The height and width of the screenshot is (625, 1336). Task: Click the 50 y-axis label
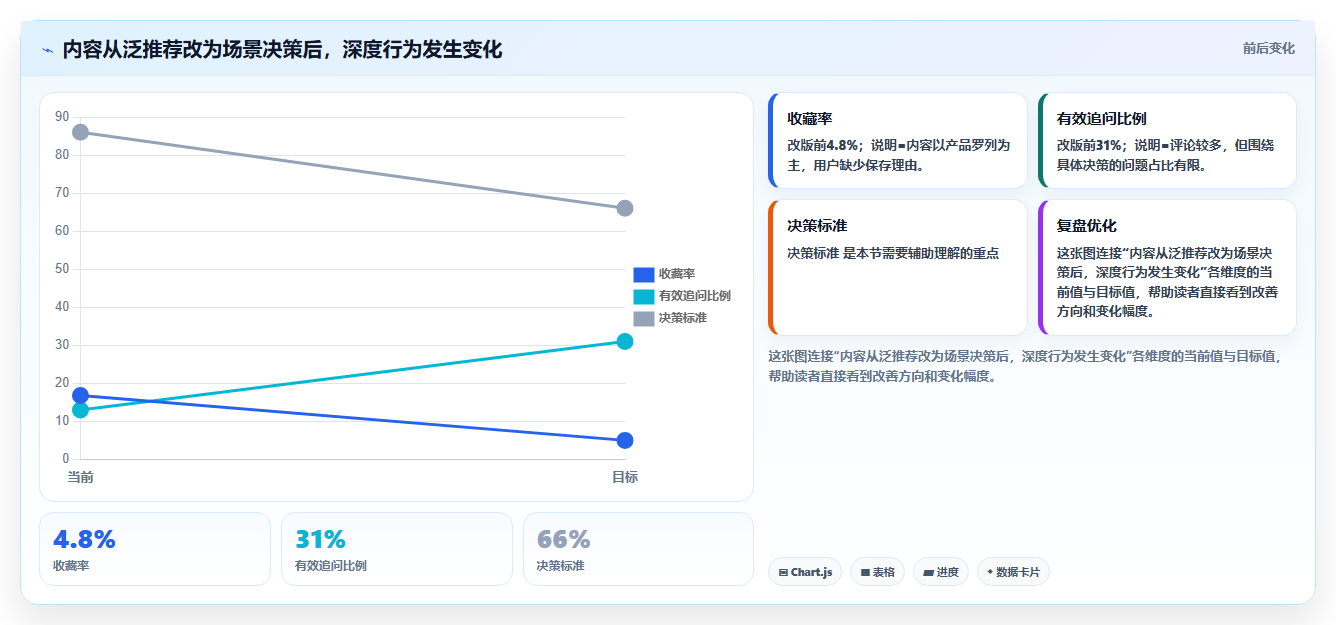(x=62, y=269)
